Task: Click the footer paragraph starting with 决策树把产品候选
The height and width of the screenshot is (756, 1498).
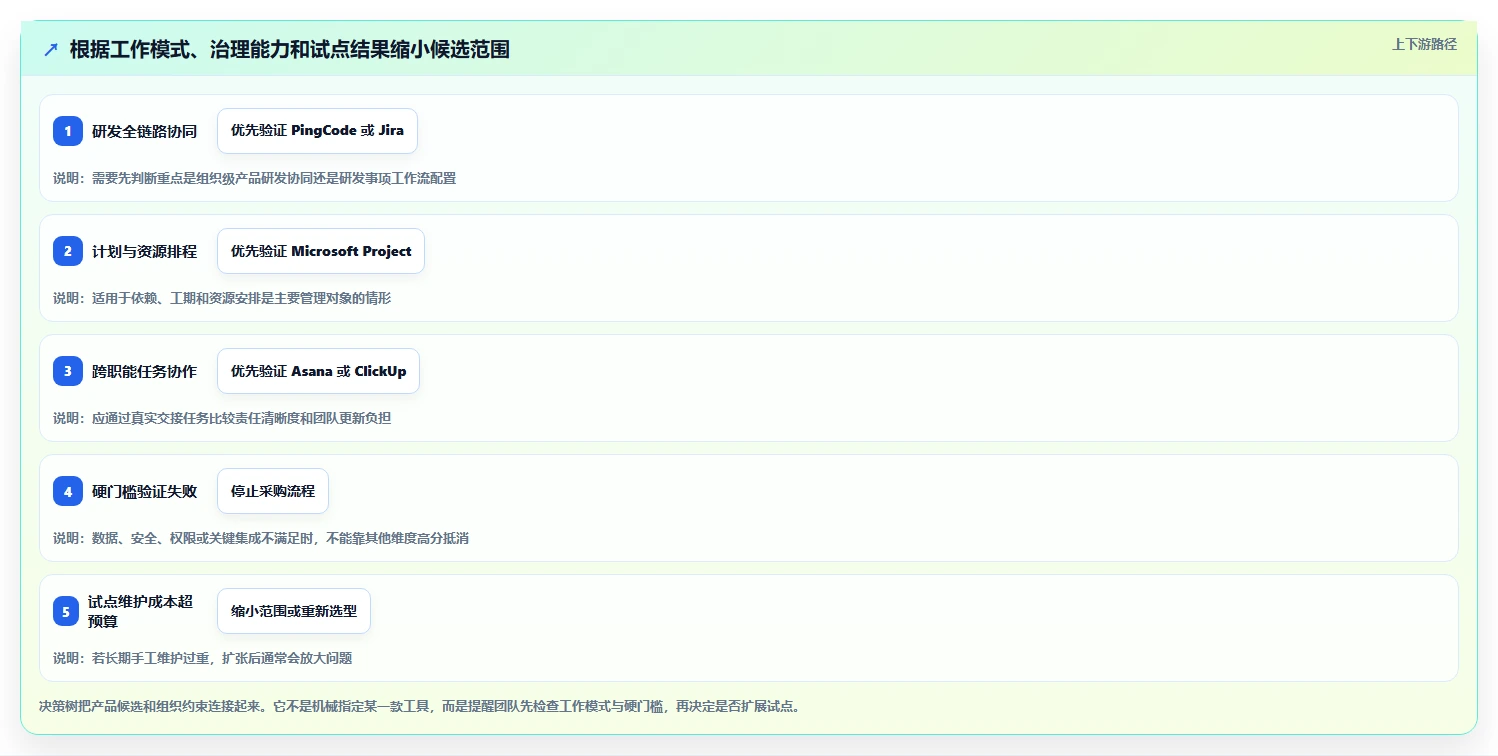Action: tap(419, 706)
